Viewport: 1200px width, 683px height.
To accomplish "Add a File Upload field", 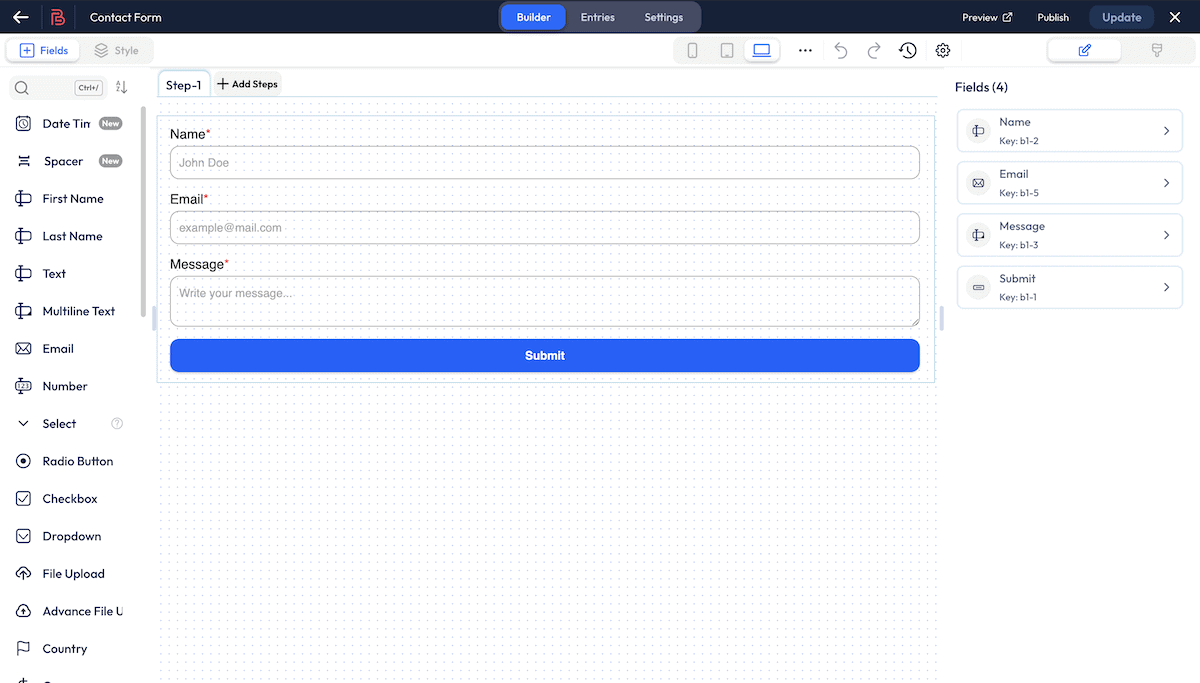I will coord(68,574).
